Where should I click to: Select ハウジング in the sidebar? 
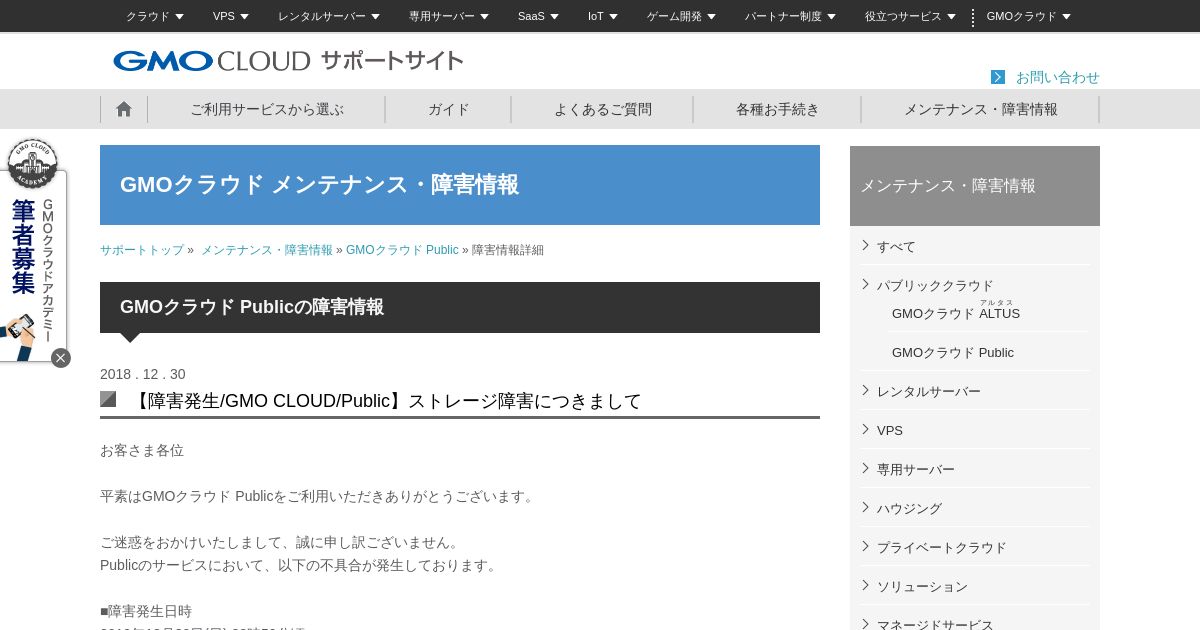click(x=909, y=508)
